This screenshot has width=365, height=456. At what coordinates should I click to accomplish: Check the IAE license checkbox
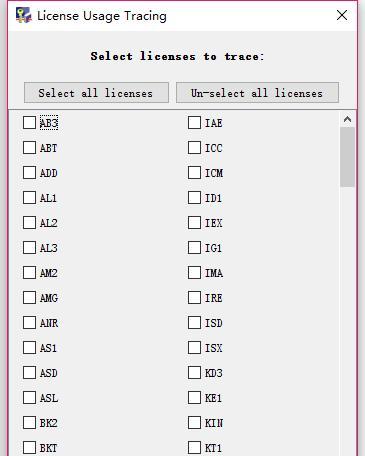(x=194, y=123)
